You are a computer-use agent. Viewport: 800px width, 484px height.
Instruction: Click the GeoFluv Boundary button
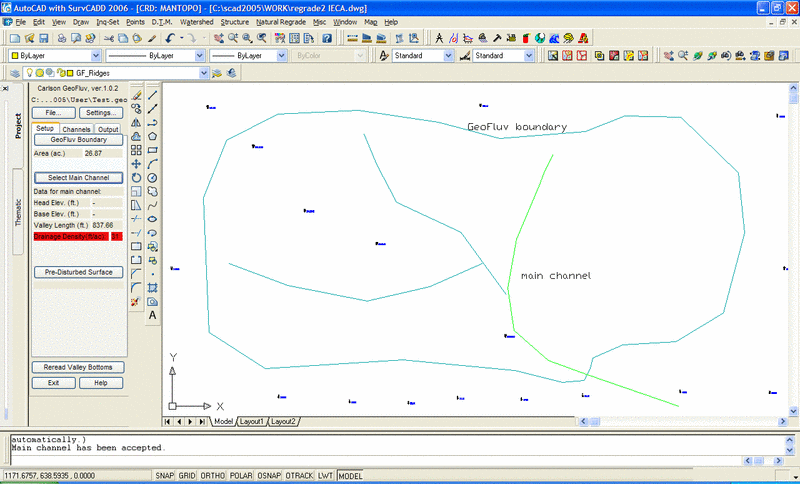[x=79, y=140]
